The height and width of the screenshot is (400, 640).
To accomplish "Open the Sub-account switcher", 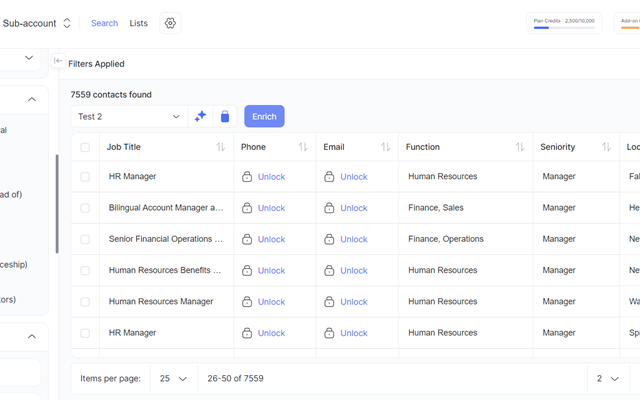I will coord(36,23).
